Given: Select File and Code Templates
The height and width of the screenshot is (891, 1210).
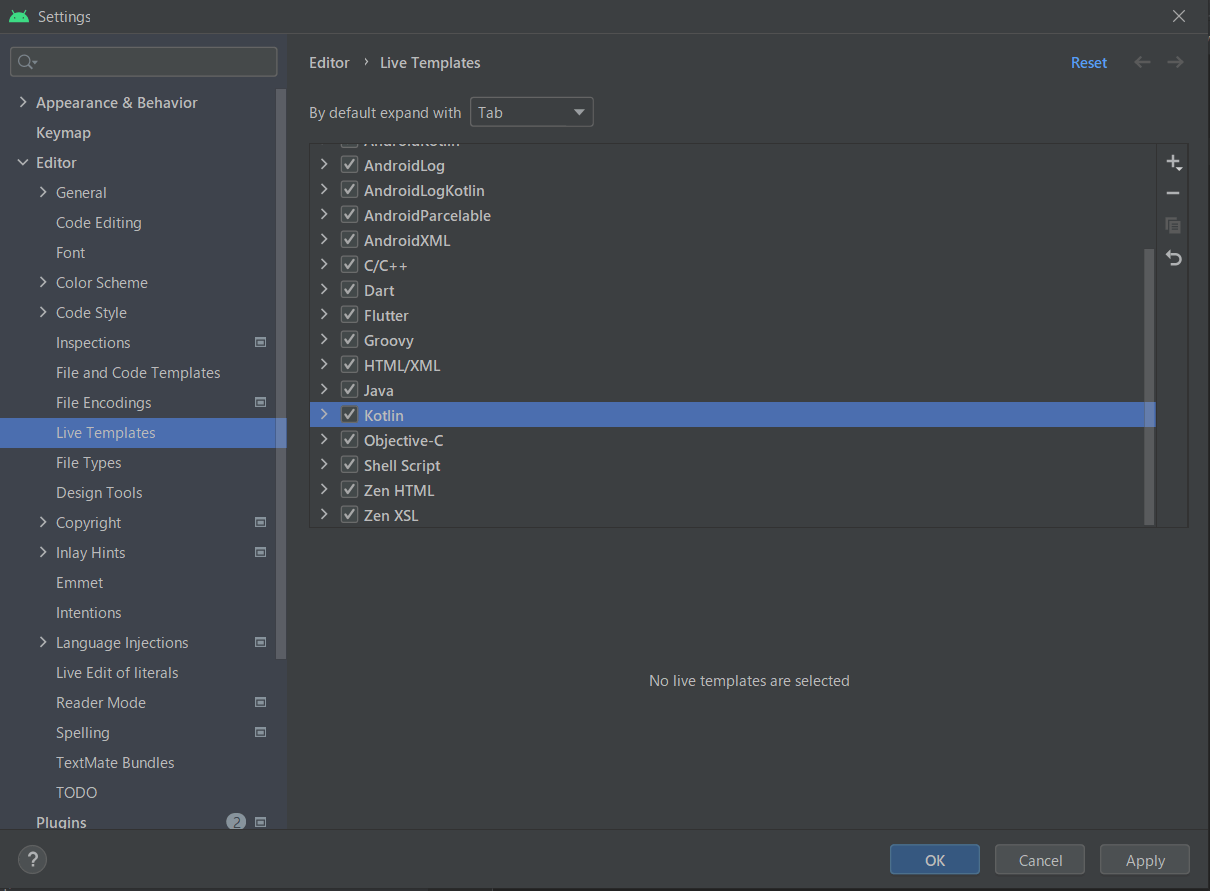Looking at the screenshot, I should tap(138, 372).
